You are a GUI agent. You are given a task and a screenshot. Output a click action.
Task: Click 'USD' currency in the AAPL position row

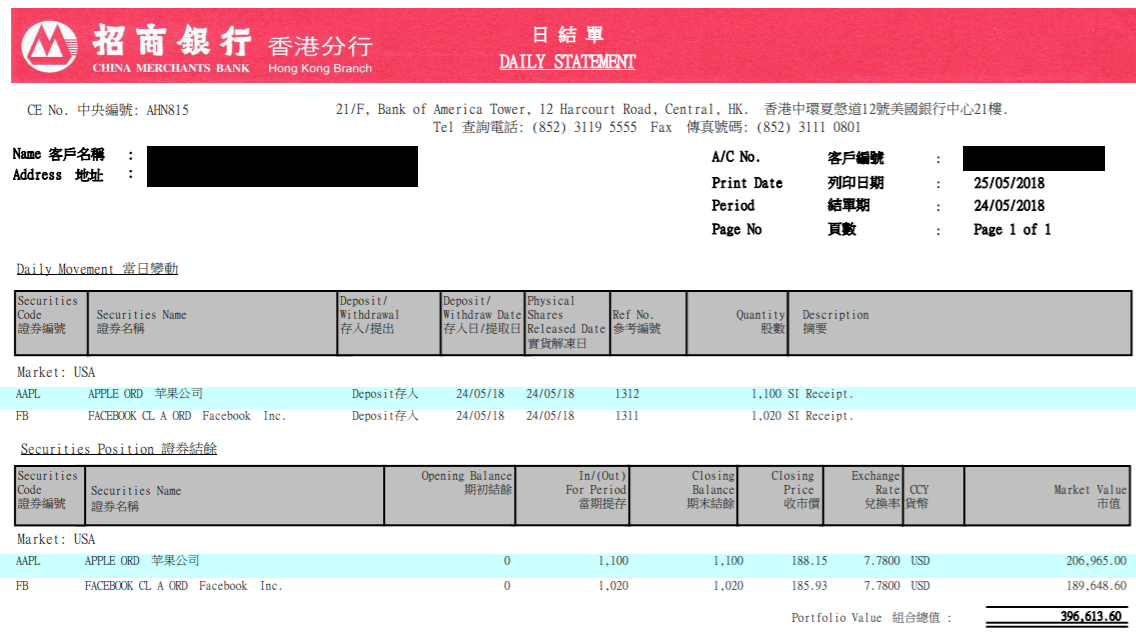click(x=920, y=561)
